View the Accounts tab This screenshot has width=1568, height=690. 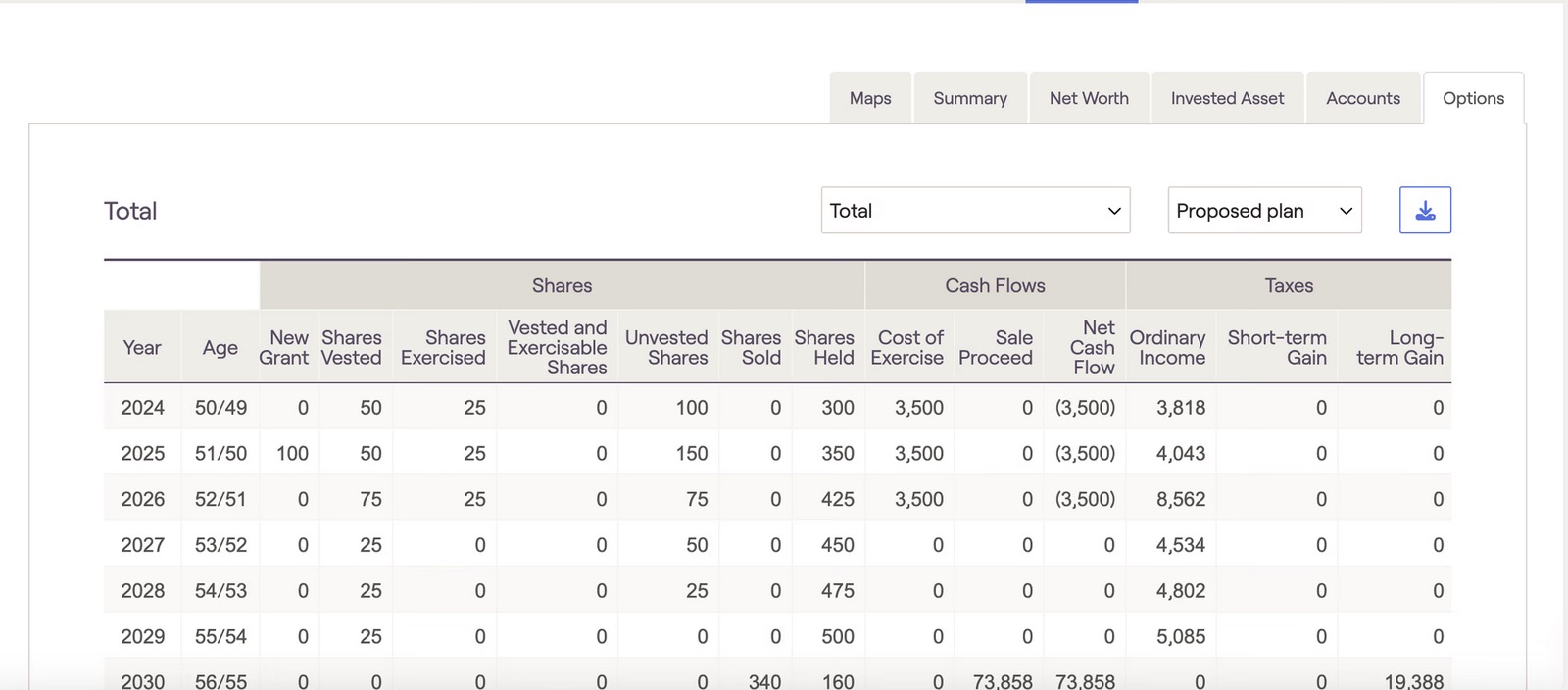point(1362,98)
